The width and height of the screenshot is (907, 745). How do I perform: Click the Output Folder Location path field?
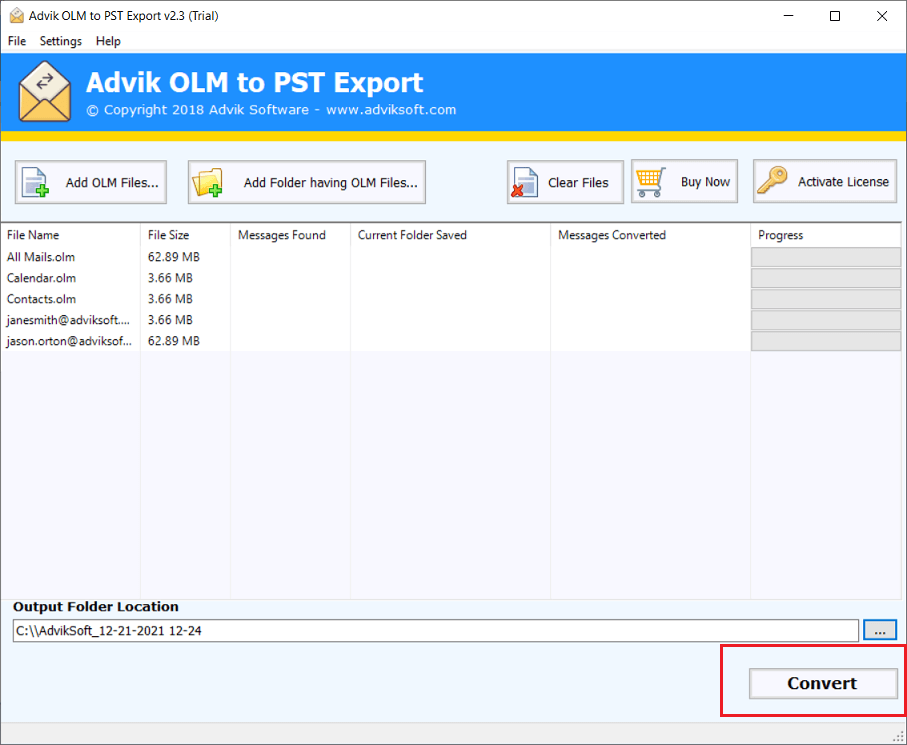pos(436,630)
